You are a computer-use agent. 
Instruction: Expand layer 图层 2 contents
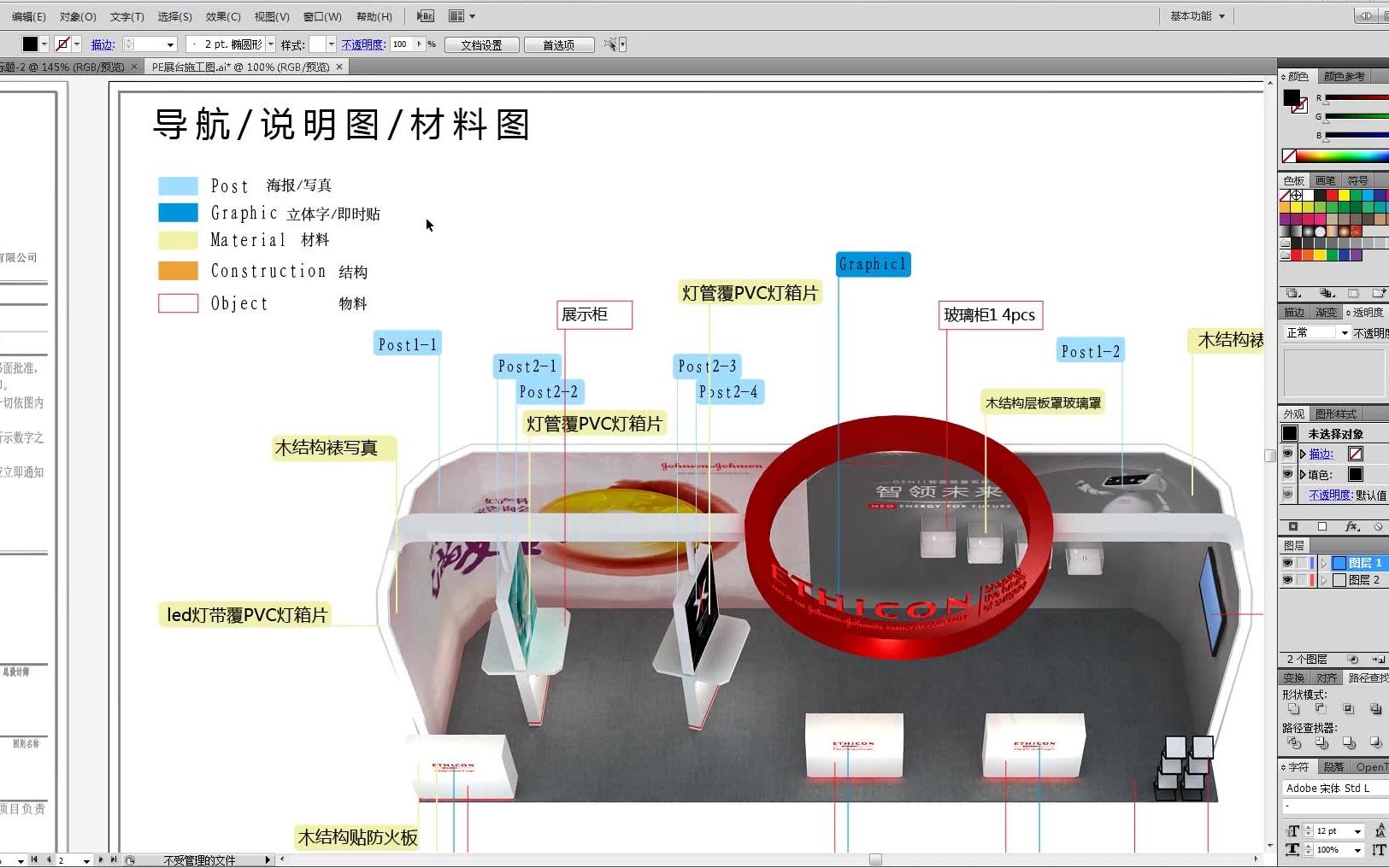(x=1324, y=580)
